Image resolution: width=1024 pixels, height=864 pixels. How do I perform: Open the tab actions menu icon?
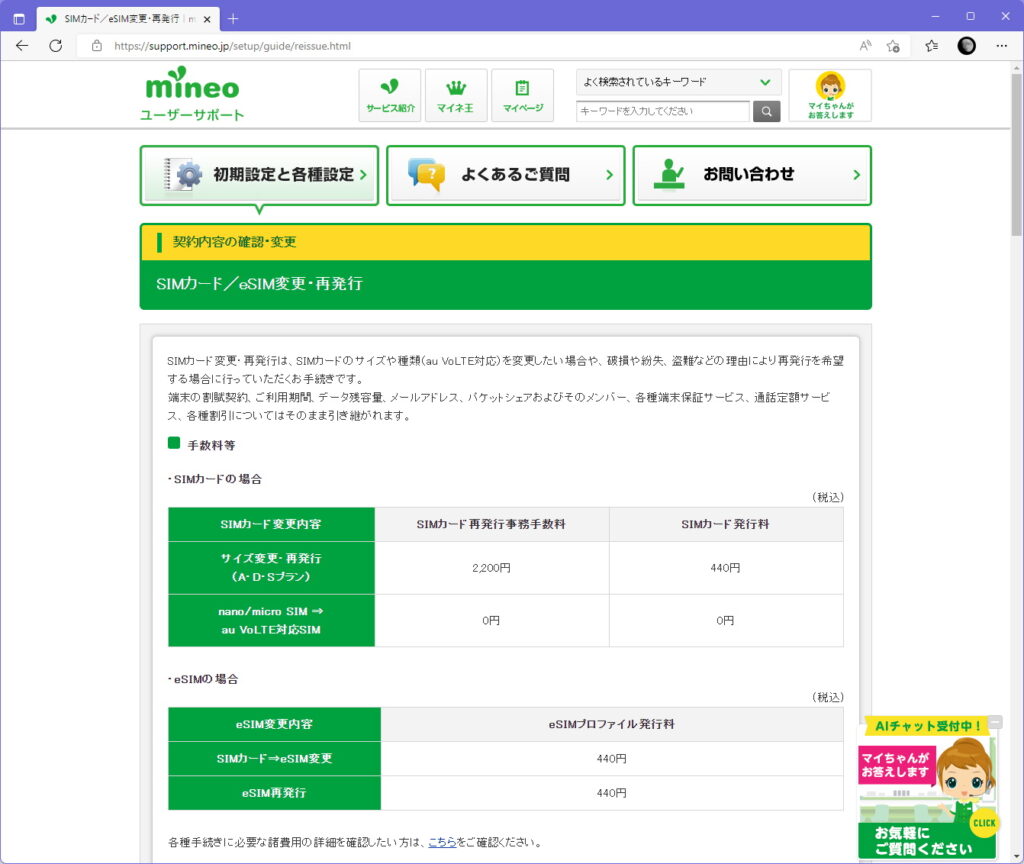19,19
